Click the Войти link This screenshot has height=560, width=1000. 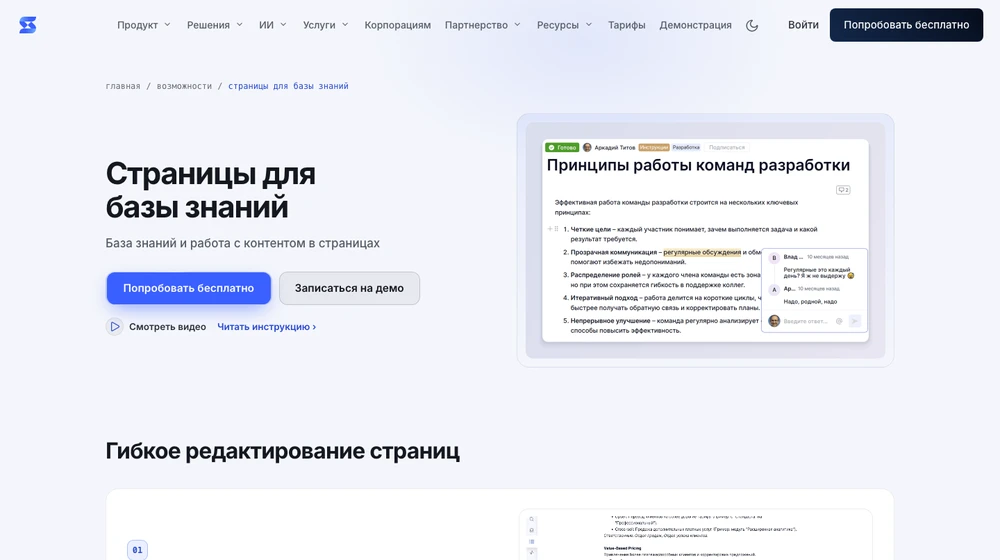click(803, 25)
